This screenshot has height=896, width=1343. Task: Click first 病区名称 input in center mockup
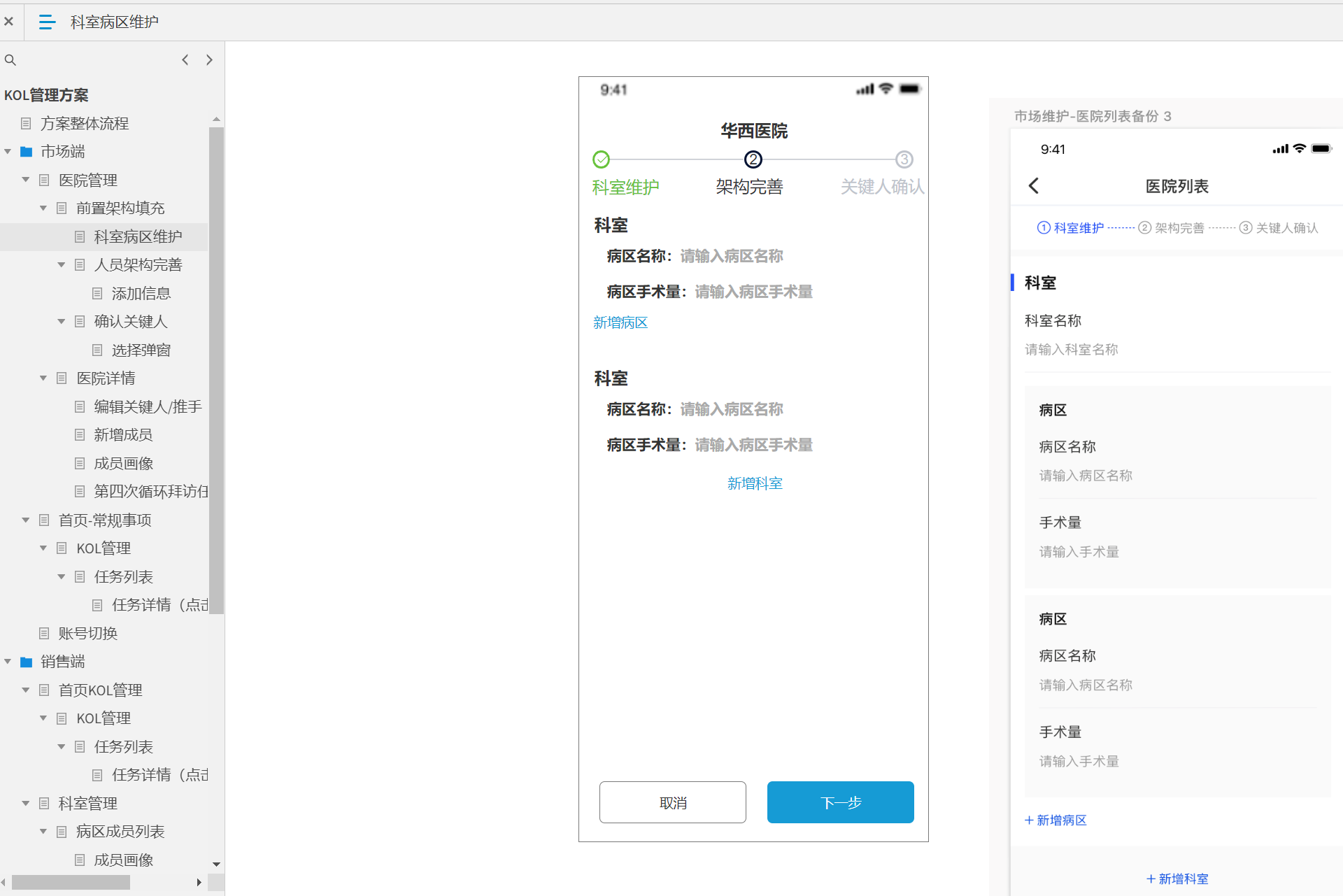coord(732,257)
